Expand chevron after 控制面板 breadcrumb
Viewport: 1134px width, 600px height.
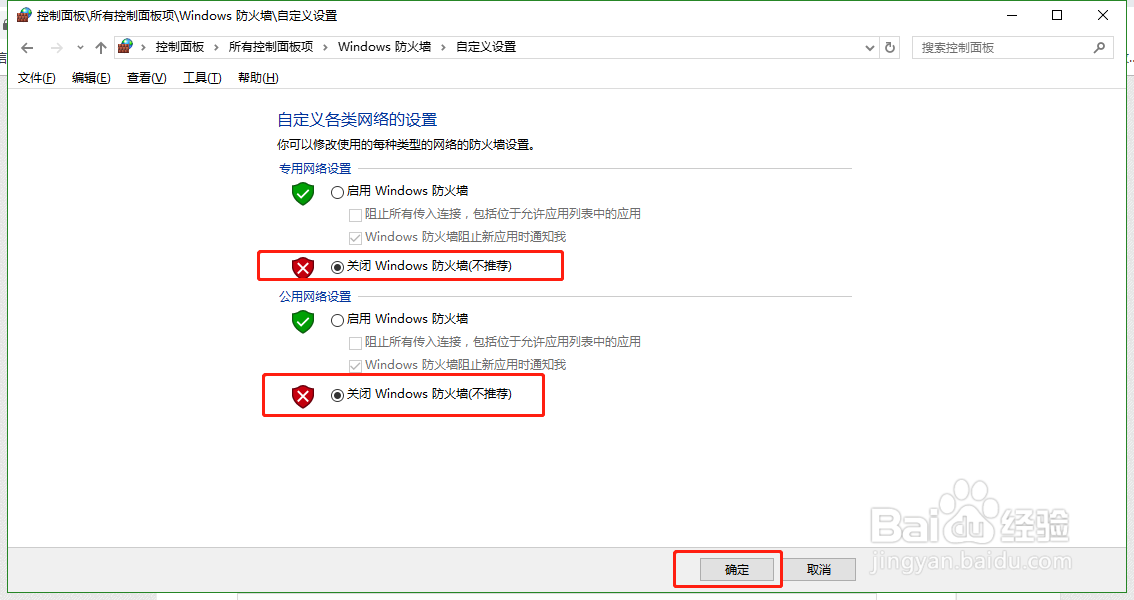pyautogui.click(x=216, y=47)
